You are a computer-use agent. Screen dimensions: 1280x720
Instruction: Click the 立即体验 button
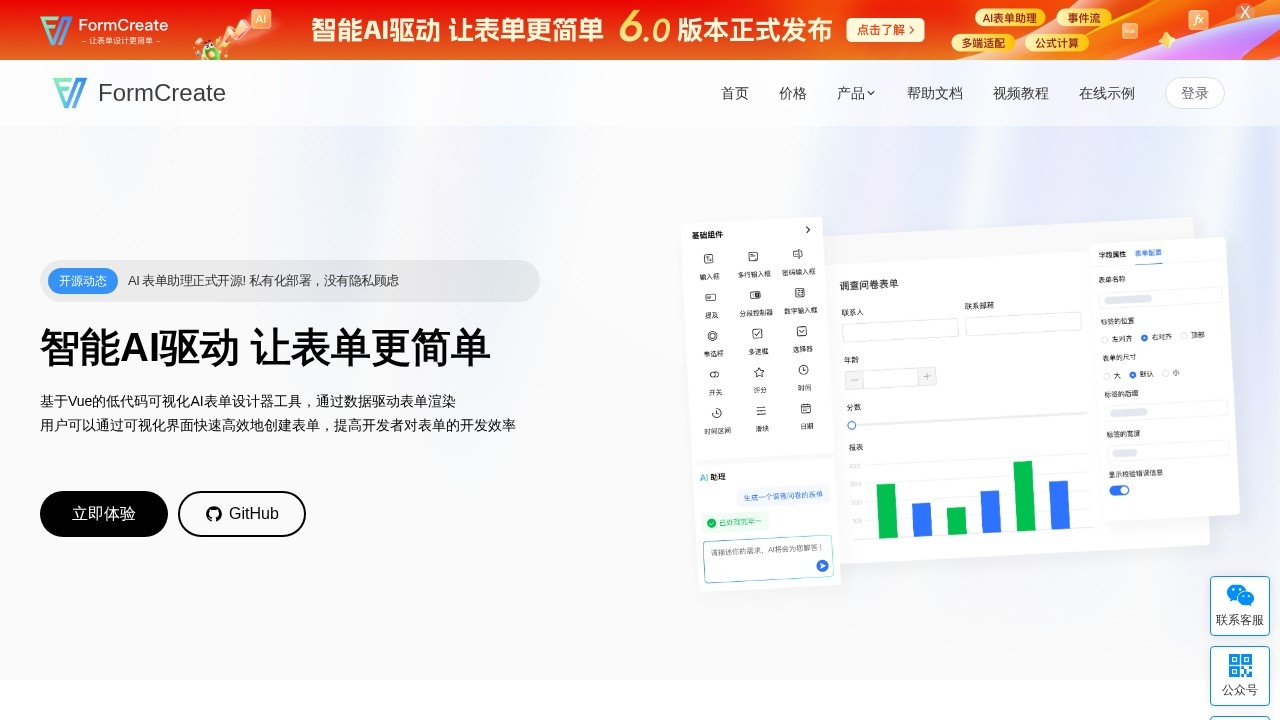[x=104, y=514]
